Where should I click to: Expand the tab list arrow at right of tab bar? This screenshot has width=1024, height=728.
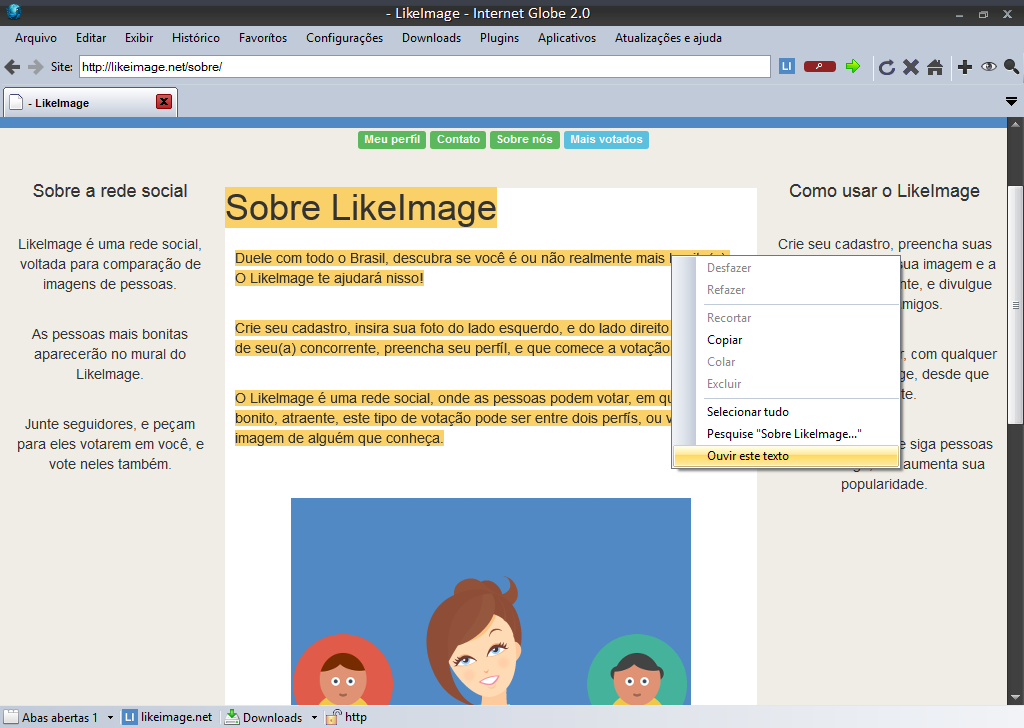pyautogui.click(x=1011, y=102)
